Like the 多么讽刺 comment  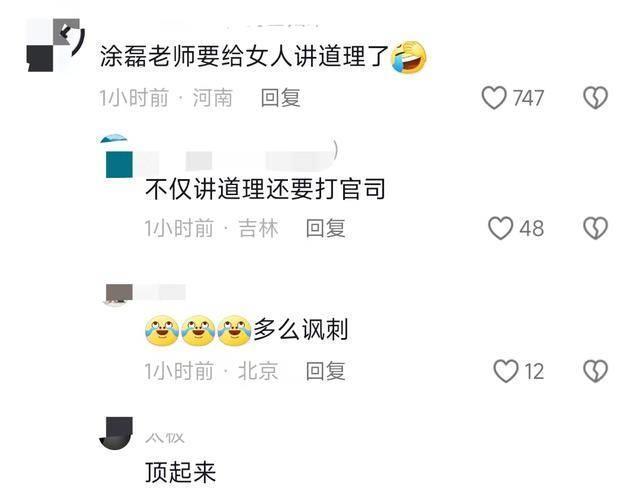pos(506,371)
